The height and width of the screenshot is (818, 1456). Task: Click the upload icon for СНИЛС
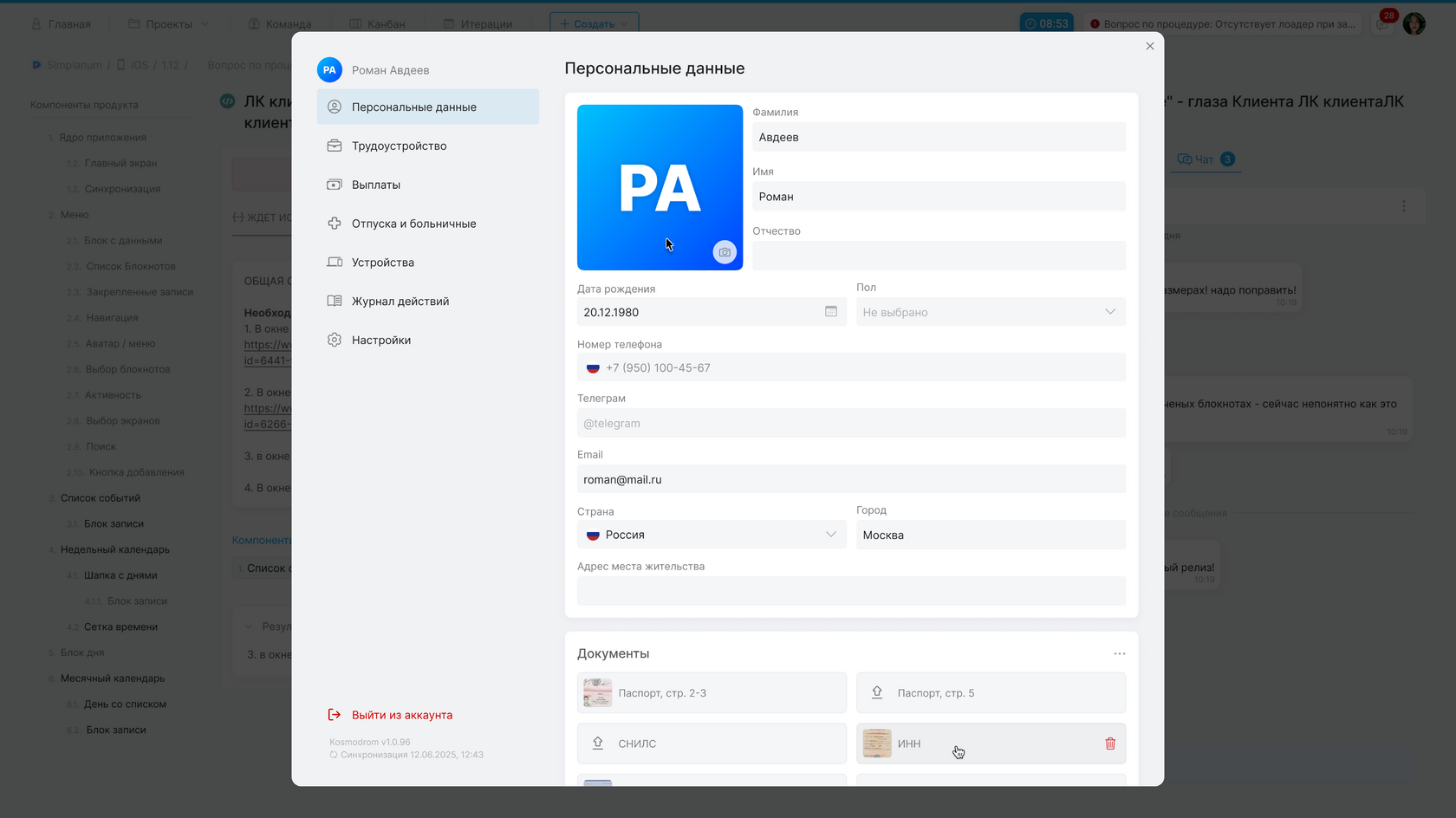[x=598, y=743]
